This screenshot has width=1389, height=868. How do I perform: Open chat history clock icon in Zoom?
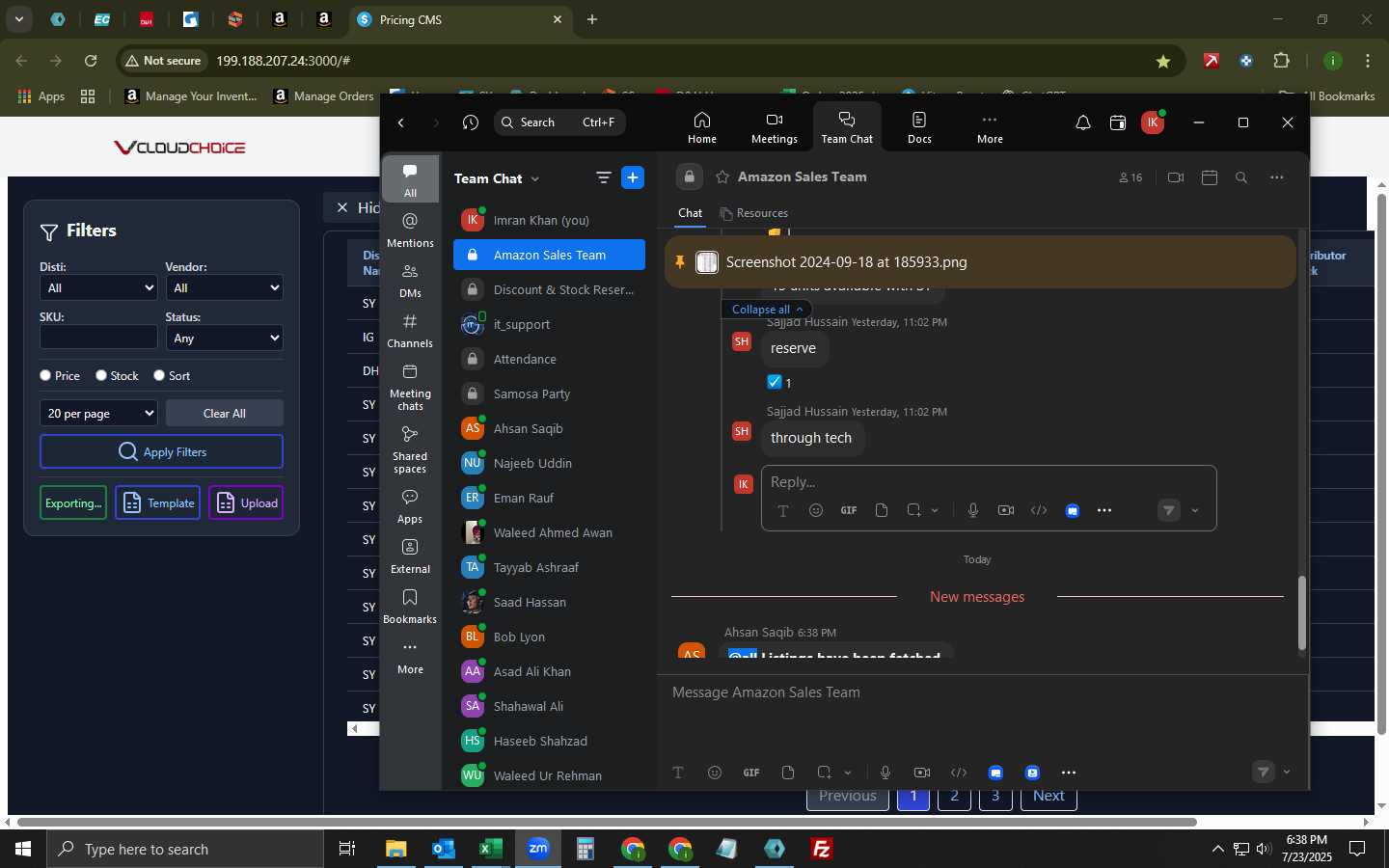pos(470,122)
